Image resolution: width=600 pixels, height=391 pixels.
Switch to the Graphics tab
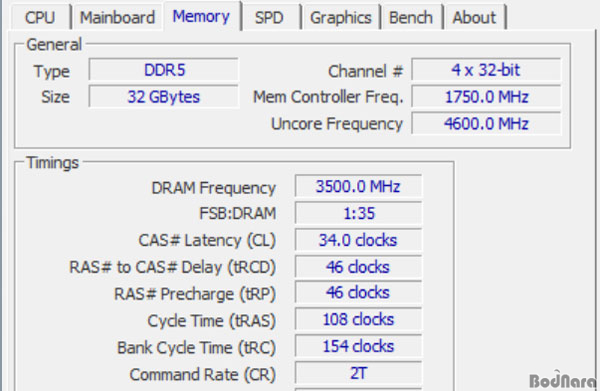point(341,17)
